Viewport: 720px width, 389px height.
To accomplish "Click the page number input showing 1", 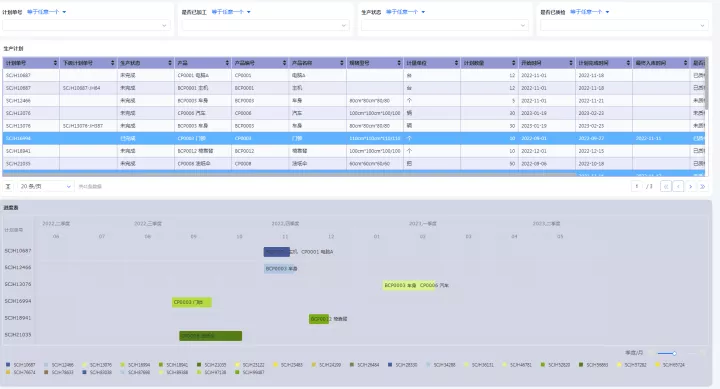I will [x=637, y=186].
